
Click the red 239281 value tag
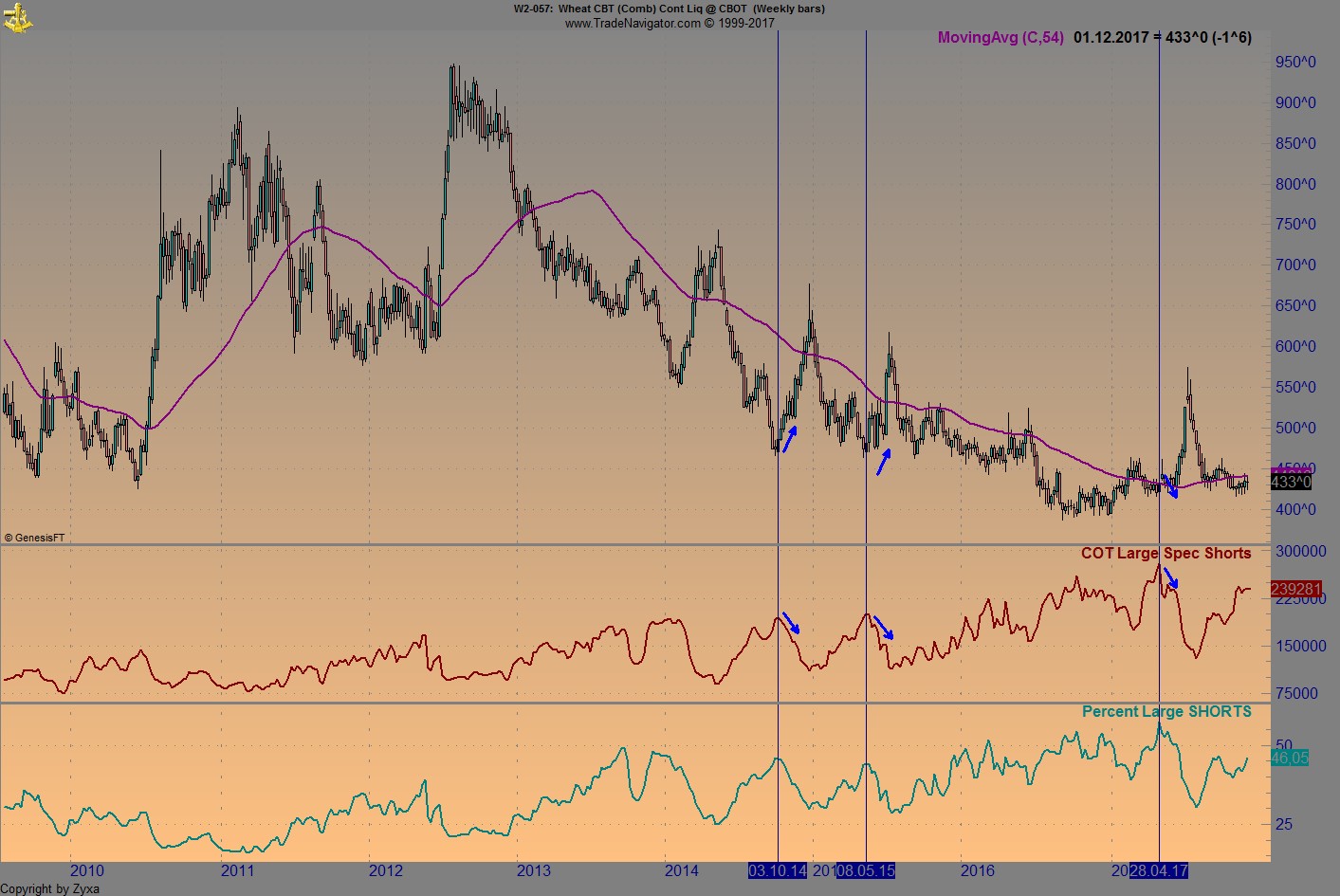(1298, 589)
